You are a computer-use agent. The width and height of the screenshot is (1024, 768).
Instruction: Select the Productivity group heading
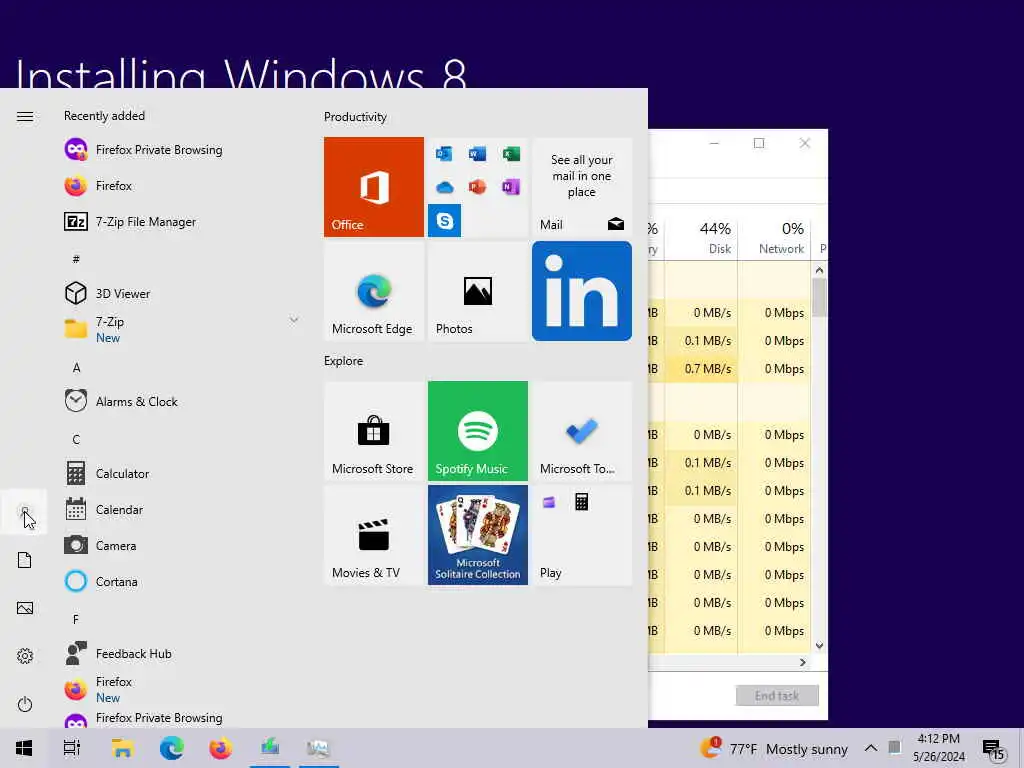[x=355, y=117]
